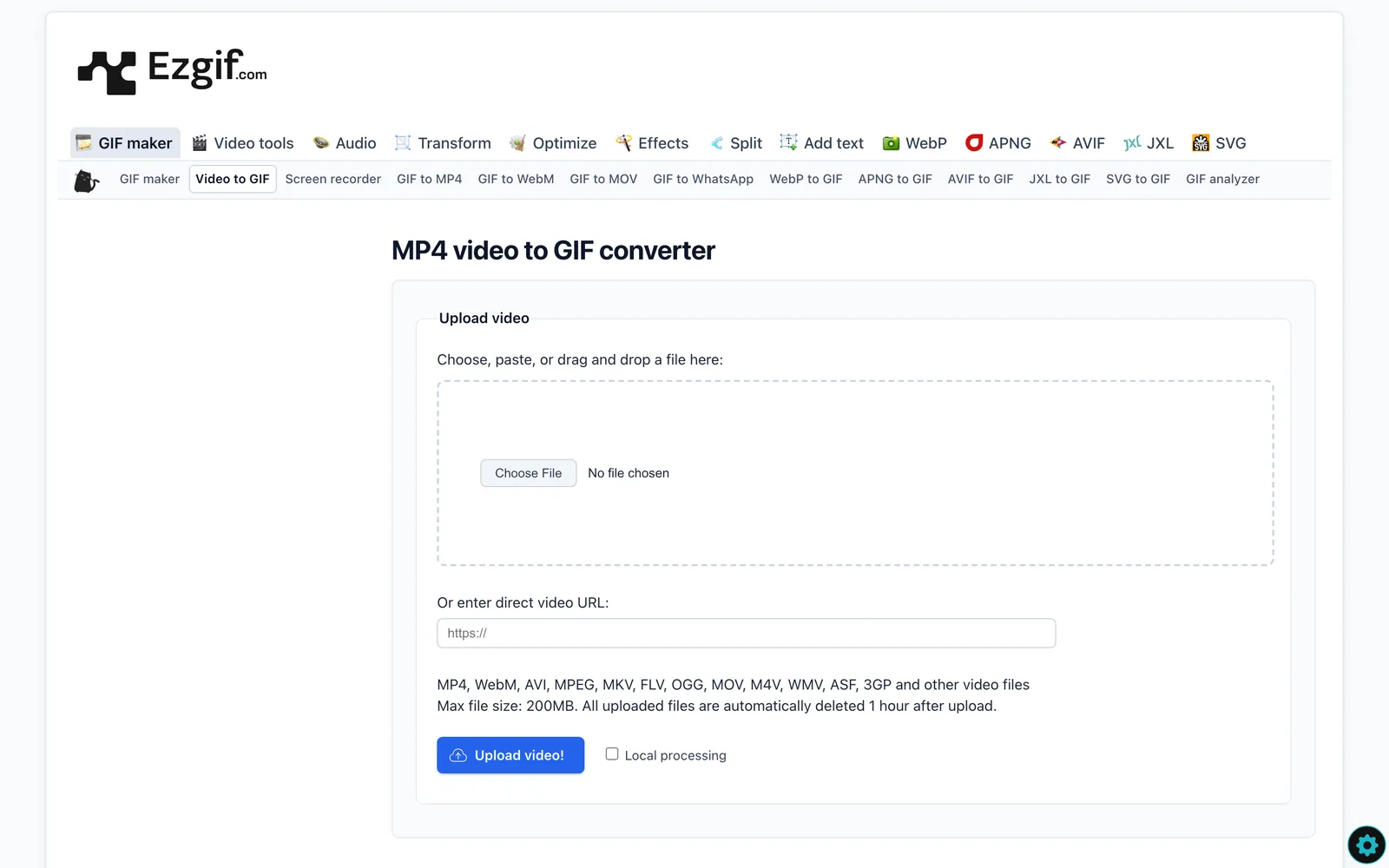Go to Screen recorder
Screen dimensions: 1389x868
click(333, 179)
